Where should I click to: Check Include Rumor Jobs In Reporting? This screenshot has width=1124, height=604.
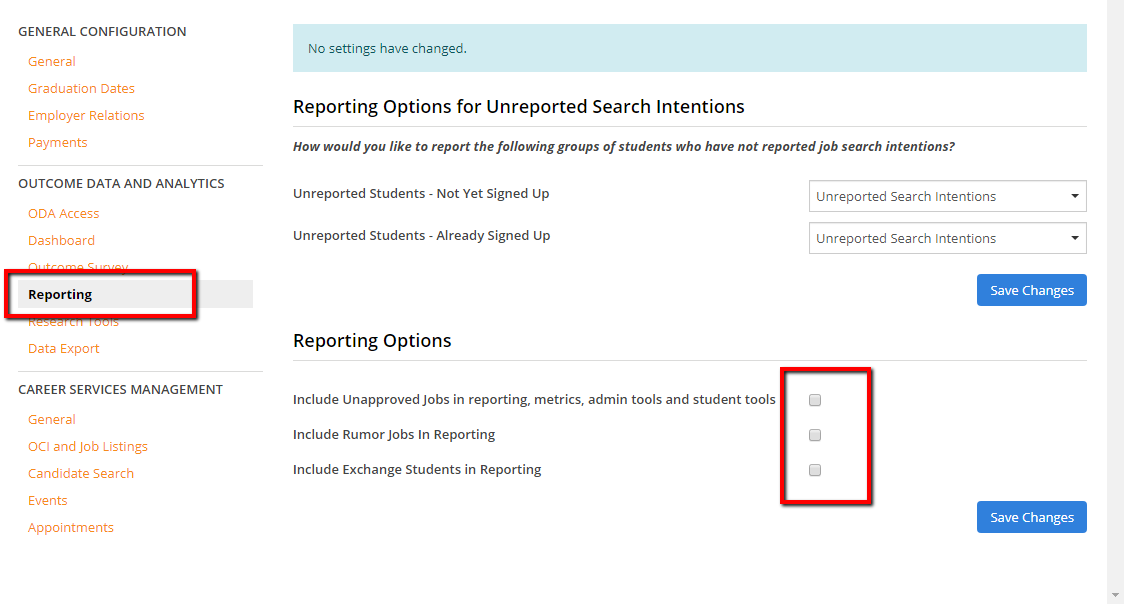[x=815, y=435]
